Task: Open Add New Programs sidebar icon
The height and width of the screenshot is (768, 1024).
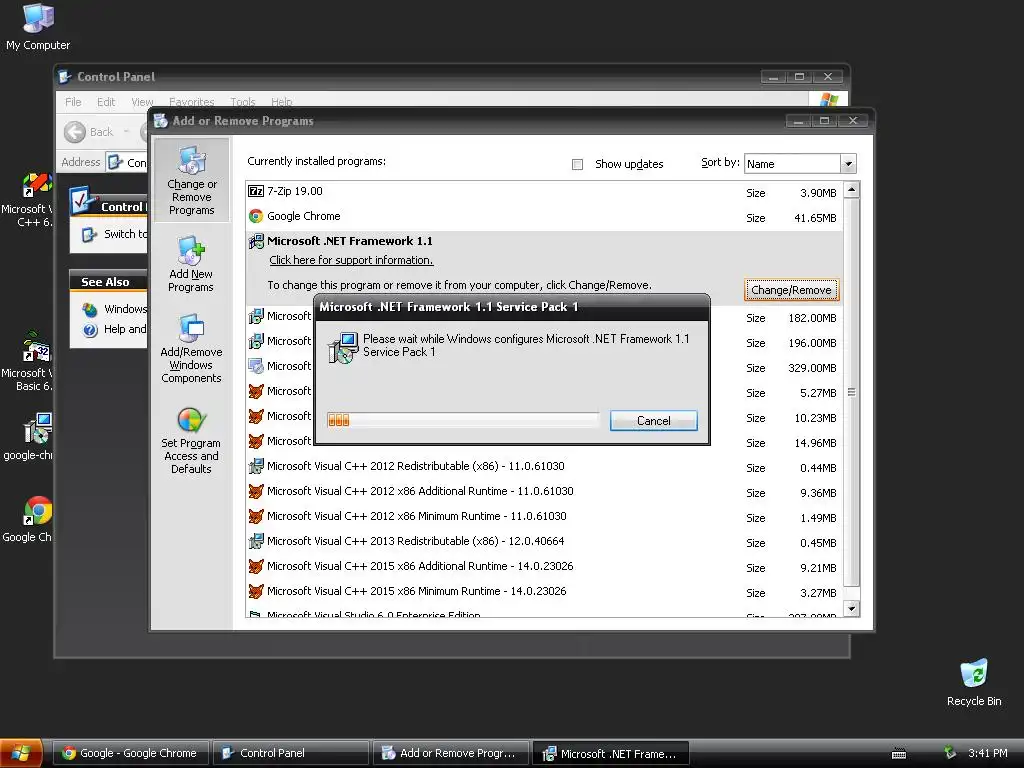Action: pos(191,264)
